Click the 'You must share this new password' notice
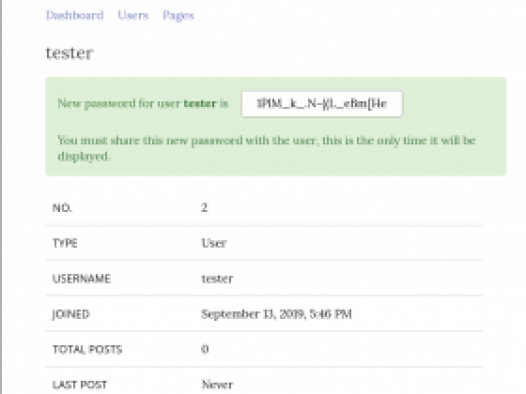The height and width of the screenshot is (394, 526). (x=267, y=148)
